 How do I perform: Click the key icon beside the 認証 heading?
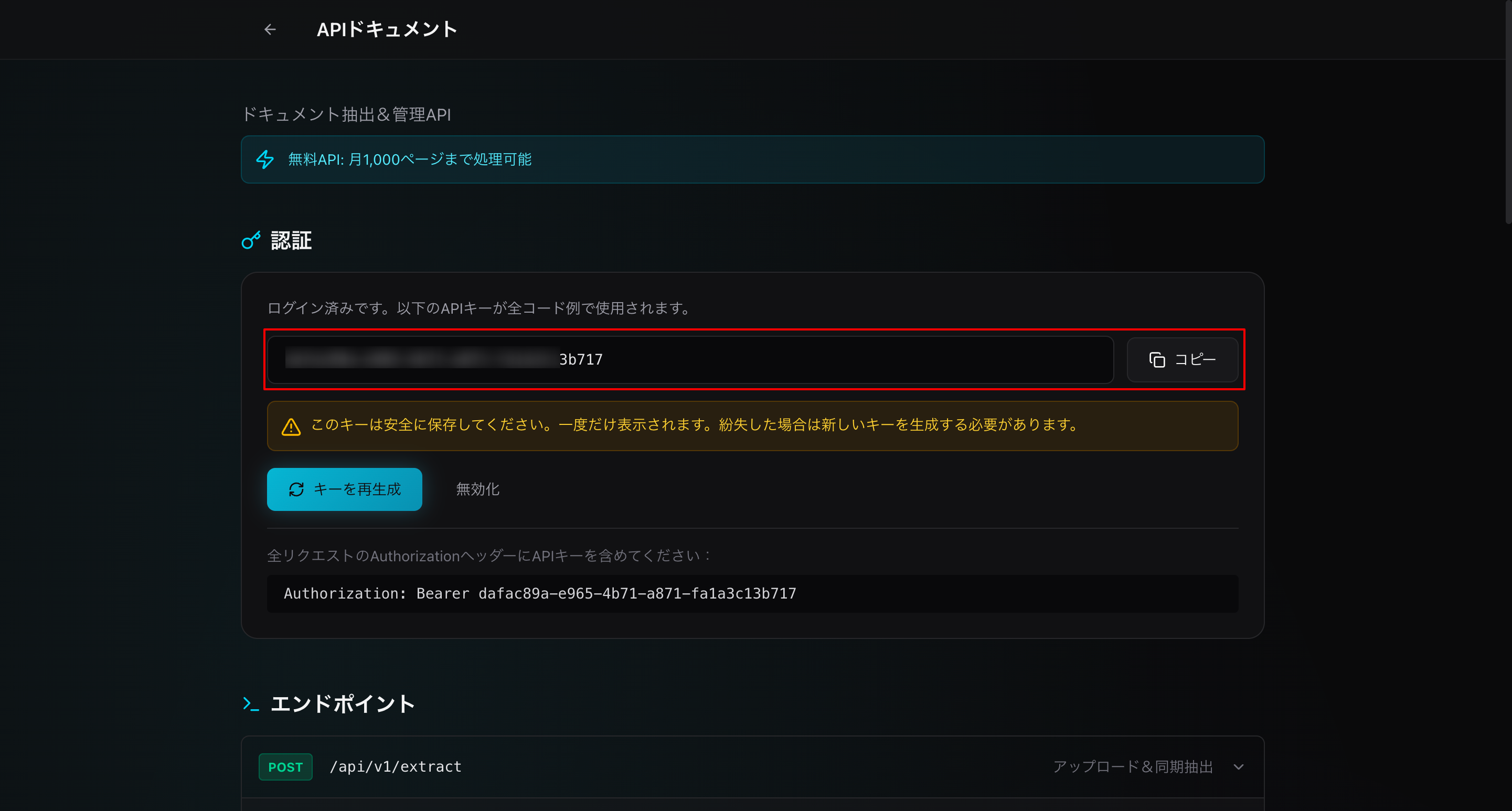(251, 240)
